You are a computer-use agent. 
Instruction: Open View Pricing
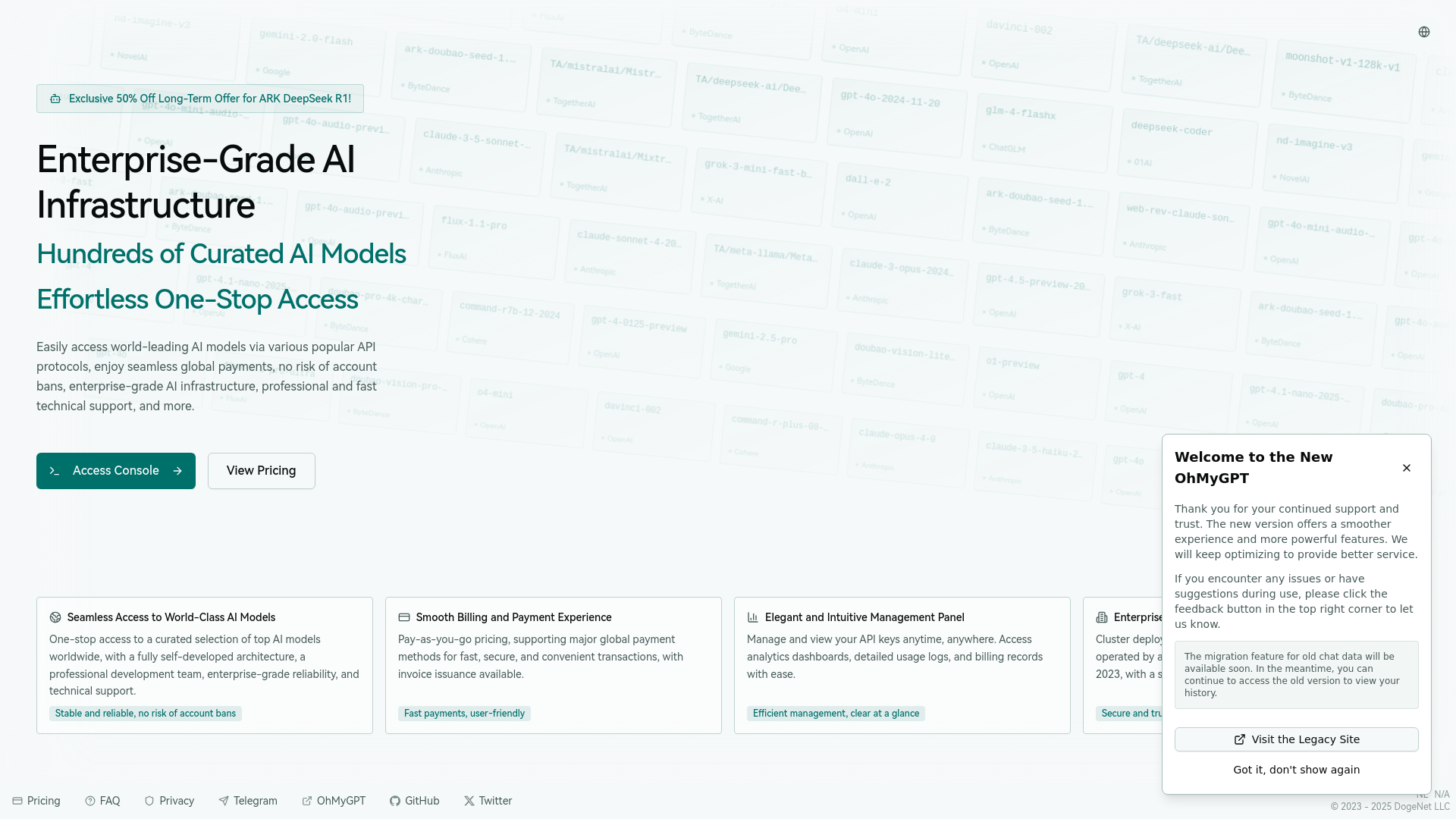(x=262, y=471)
